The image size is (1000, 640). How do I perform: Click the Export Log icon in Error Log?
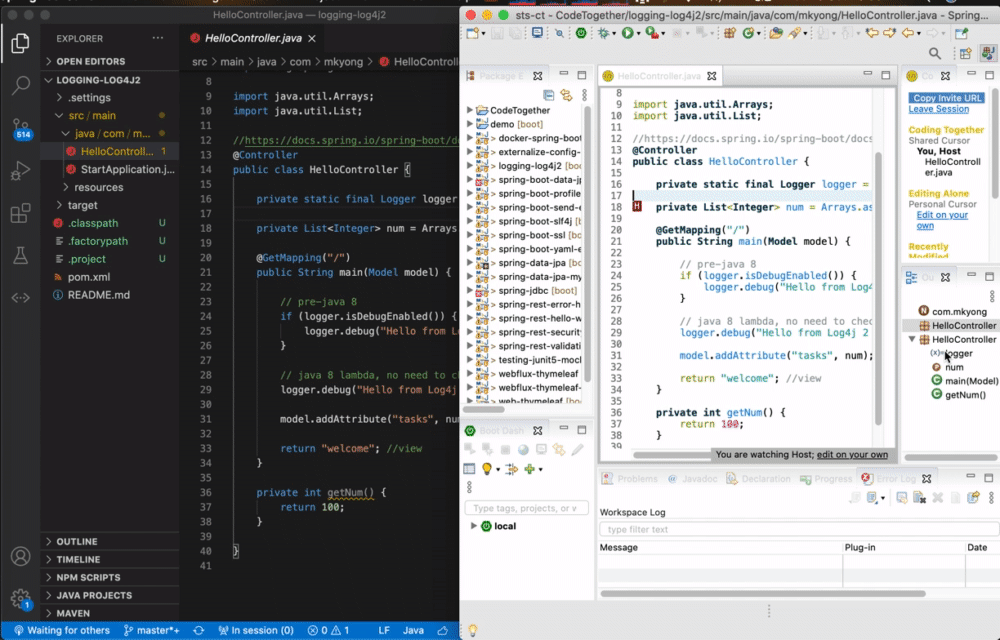[855, 498]
